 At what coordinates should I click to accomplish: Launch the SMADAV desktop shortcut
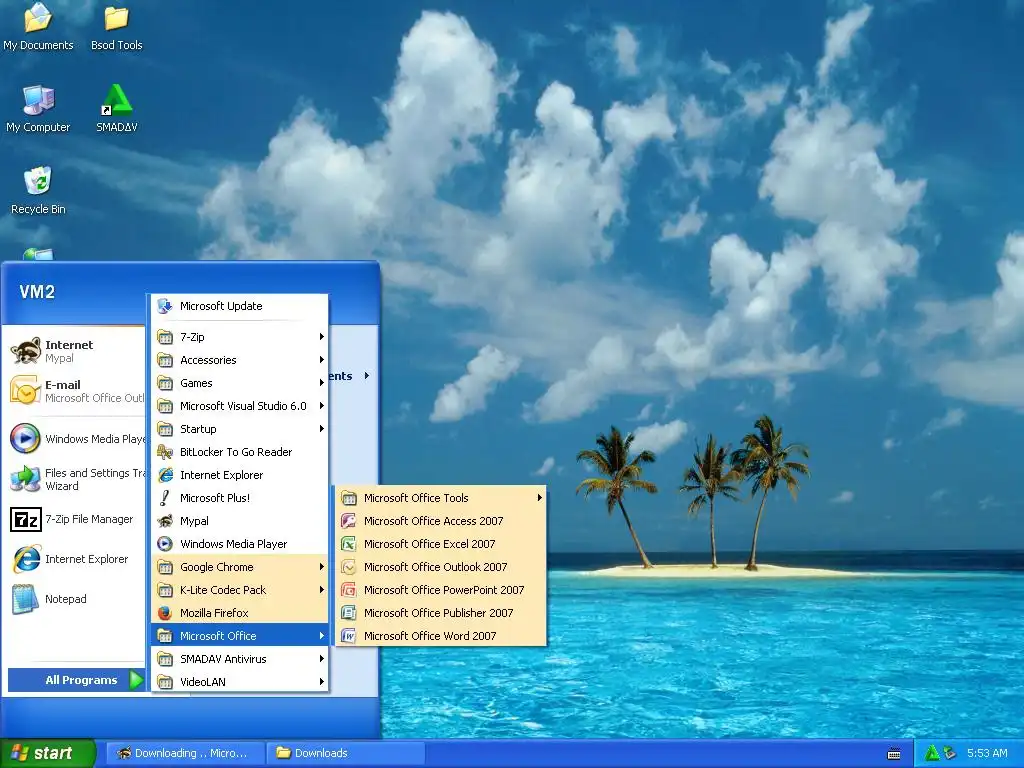117,108
